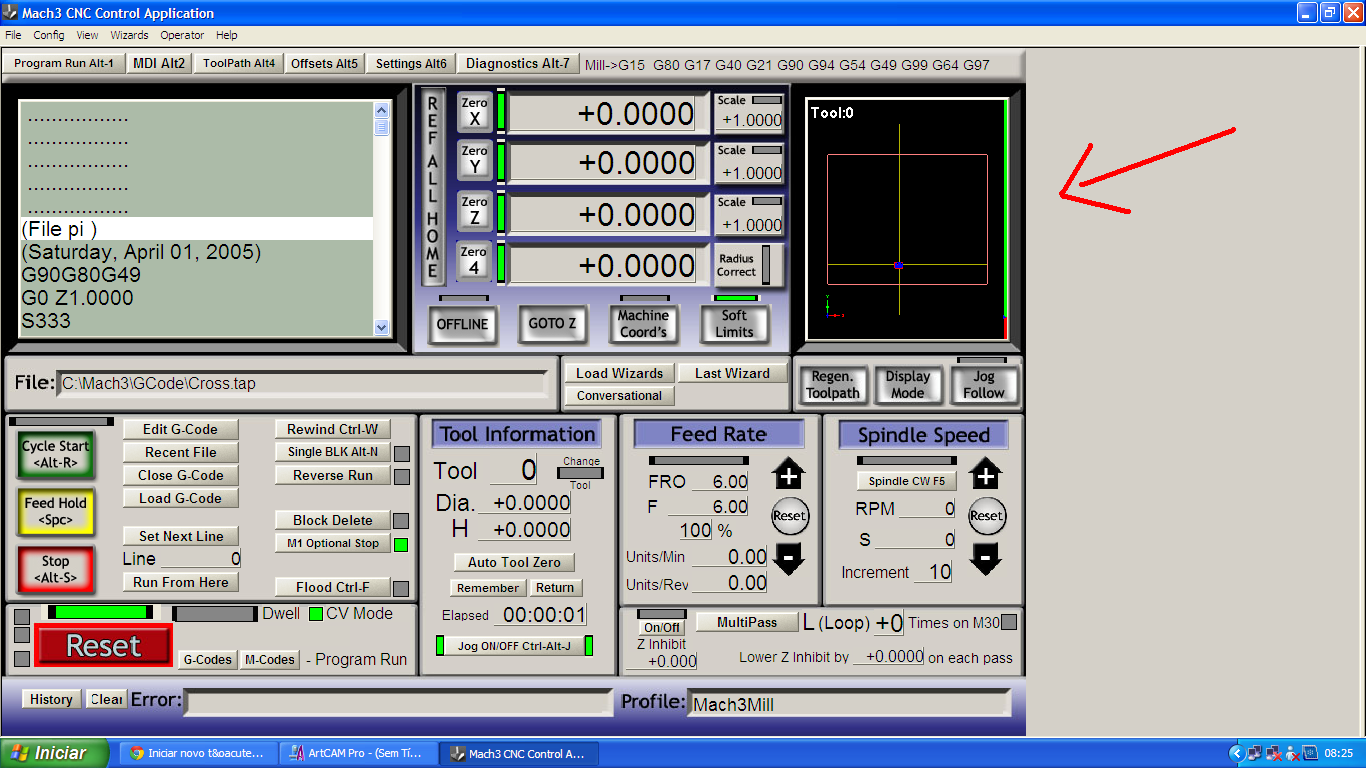1366x768 pixels.
Task: Toggle Z Inhibit On/Off
Action: pos(661,627)
